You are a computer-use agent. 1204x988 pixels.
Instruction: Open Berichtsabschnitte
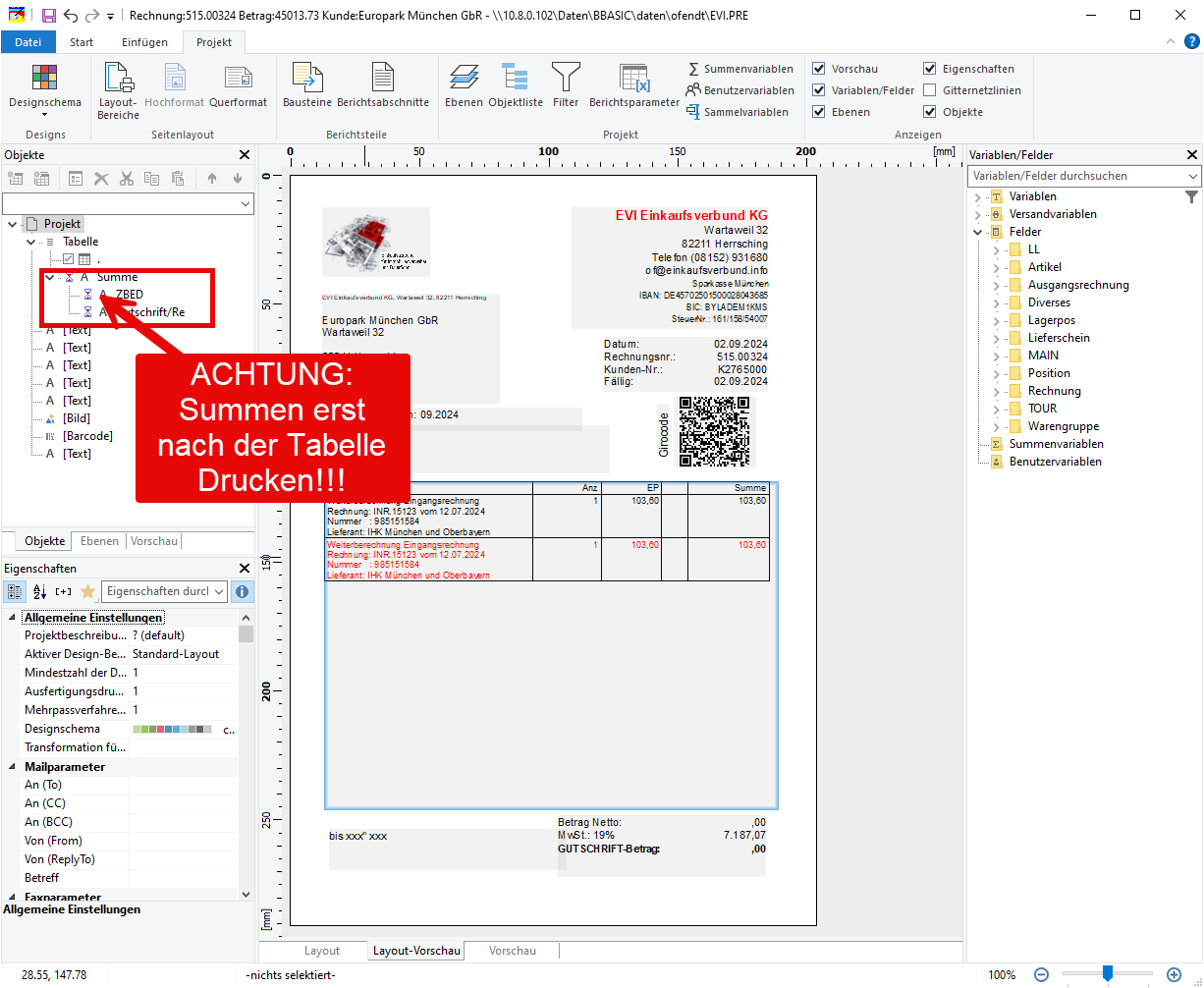[x=383, y=87]
